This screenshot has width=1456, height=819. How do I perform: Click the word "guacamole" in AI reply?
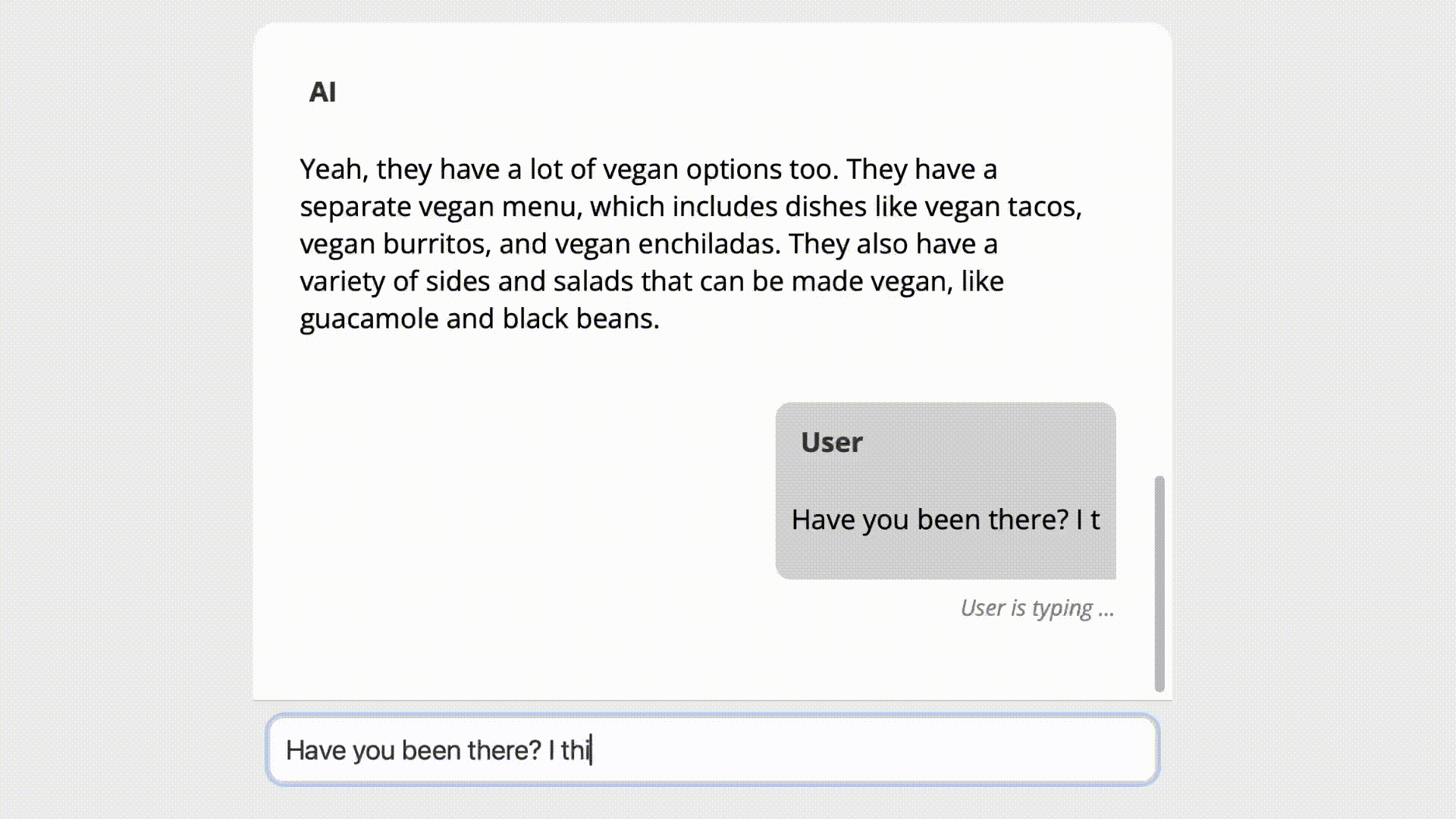coord(369,318)
